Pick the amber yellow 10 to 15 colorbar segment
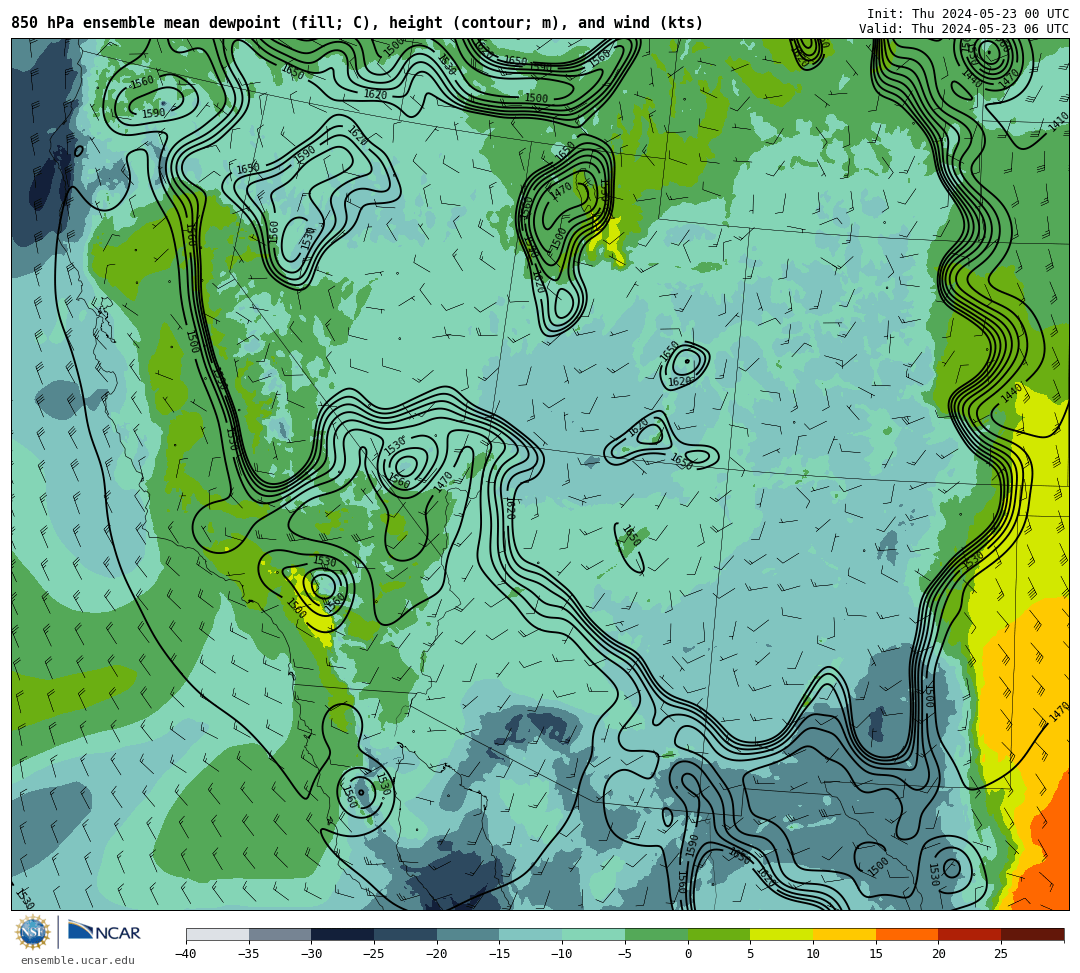Image resolution: width=1080 pixels, height=973 pixels. click(x=844, y=934)
